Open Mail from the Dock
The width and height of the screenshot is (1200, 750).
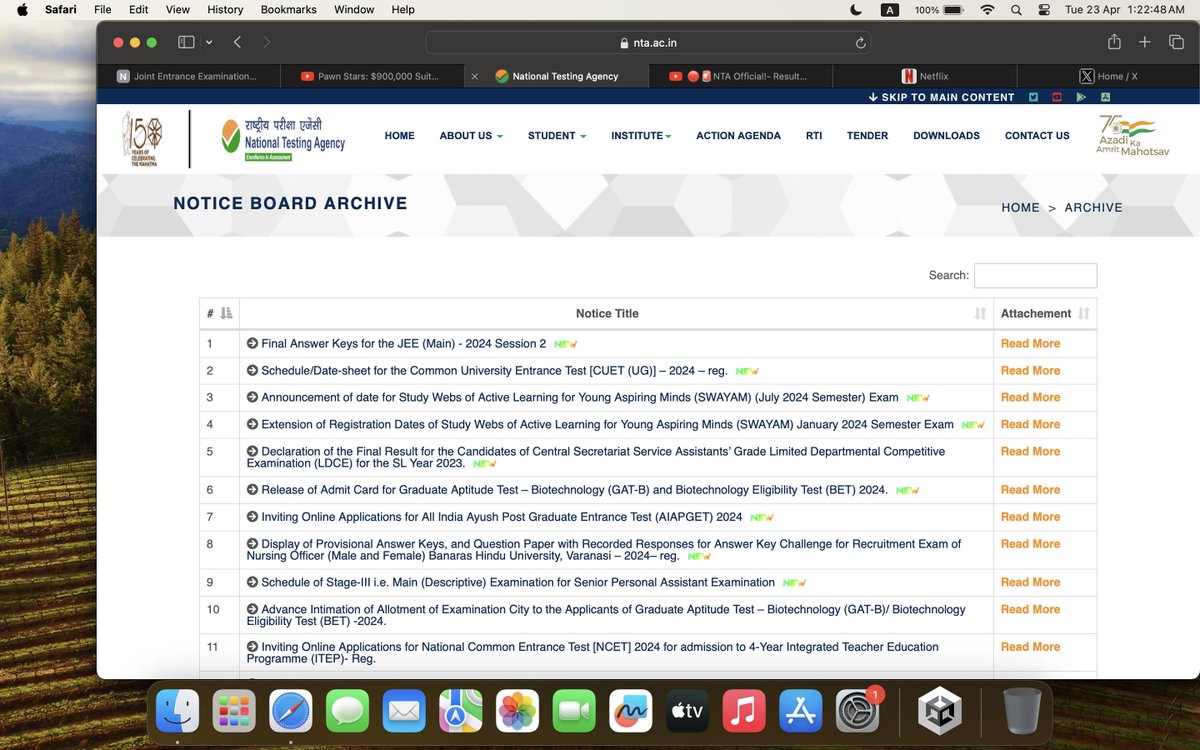404,711
